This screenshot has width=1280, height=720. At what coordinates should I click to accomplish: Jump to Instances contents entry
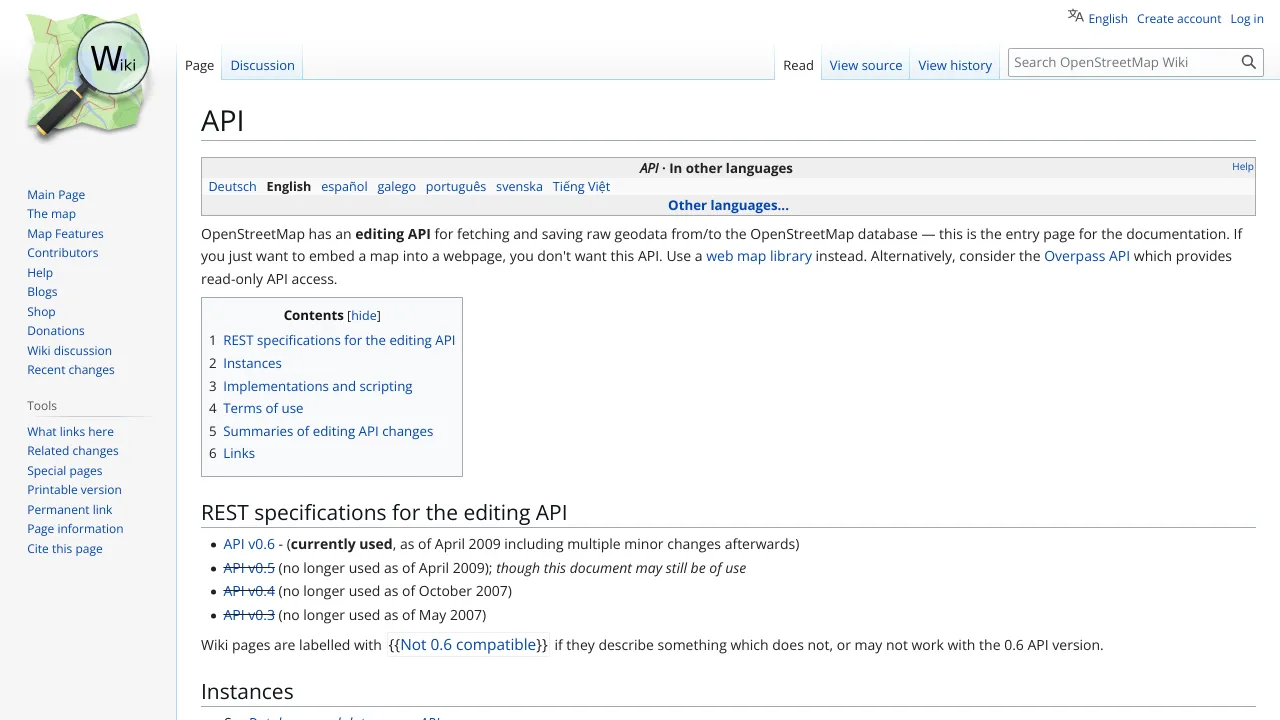(x=252, y=363)
